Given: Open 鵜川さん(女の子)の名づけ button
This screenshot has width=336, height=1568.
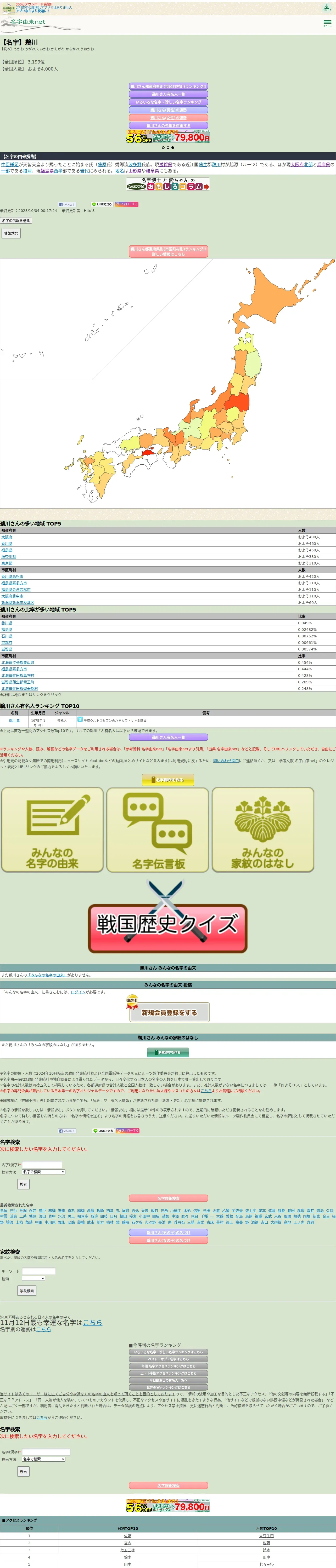Looking at the screenshot, I should (x=168, y=1241).
